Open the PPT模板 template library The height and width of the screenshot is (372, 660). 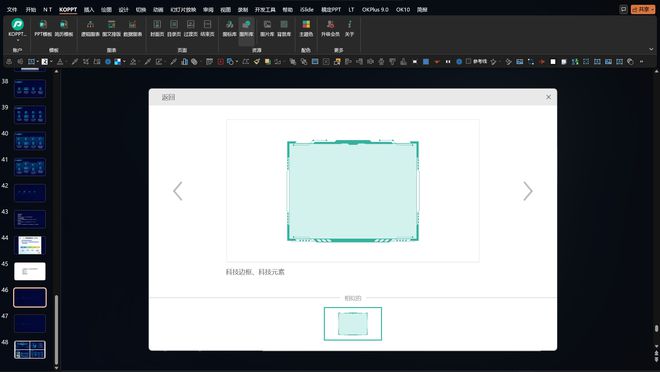[43, 28]
